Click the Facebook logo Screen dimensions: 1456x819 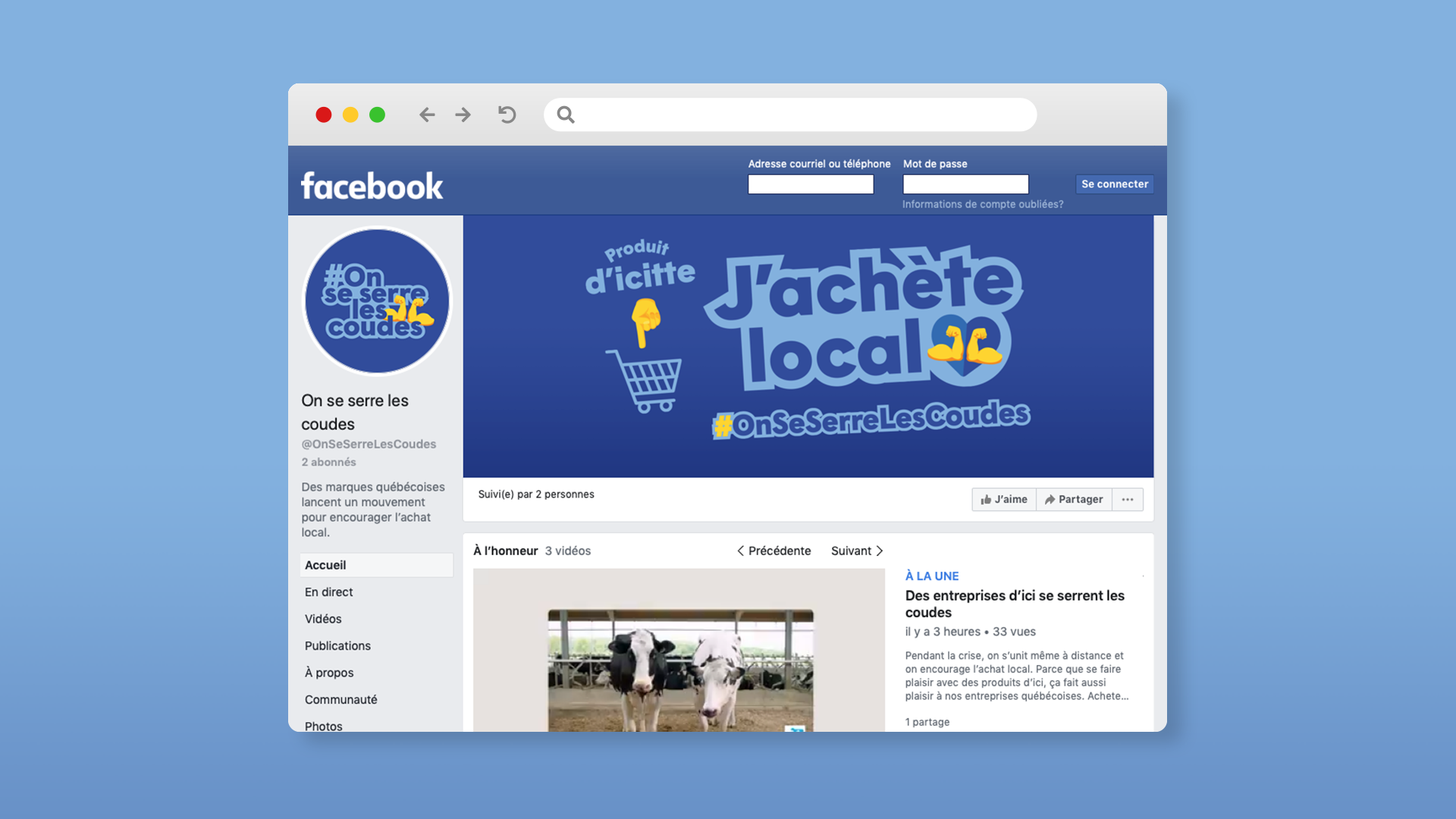coord(372,186)
